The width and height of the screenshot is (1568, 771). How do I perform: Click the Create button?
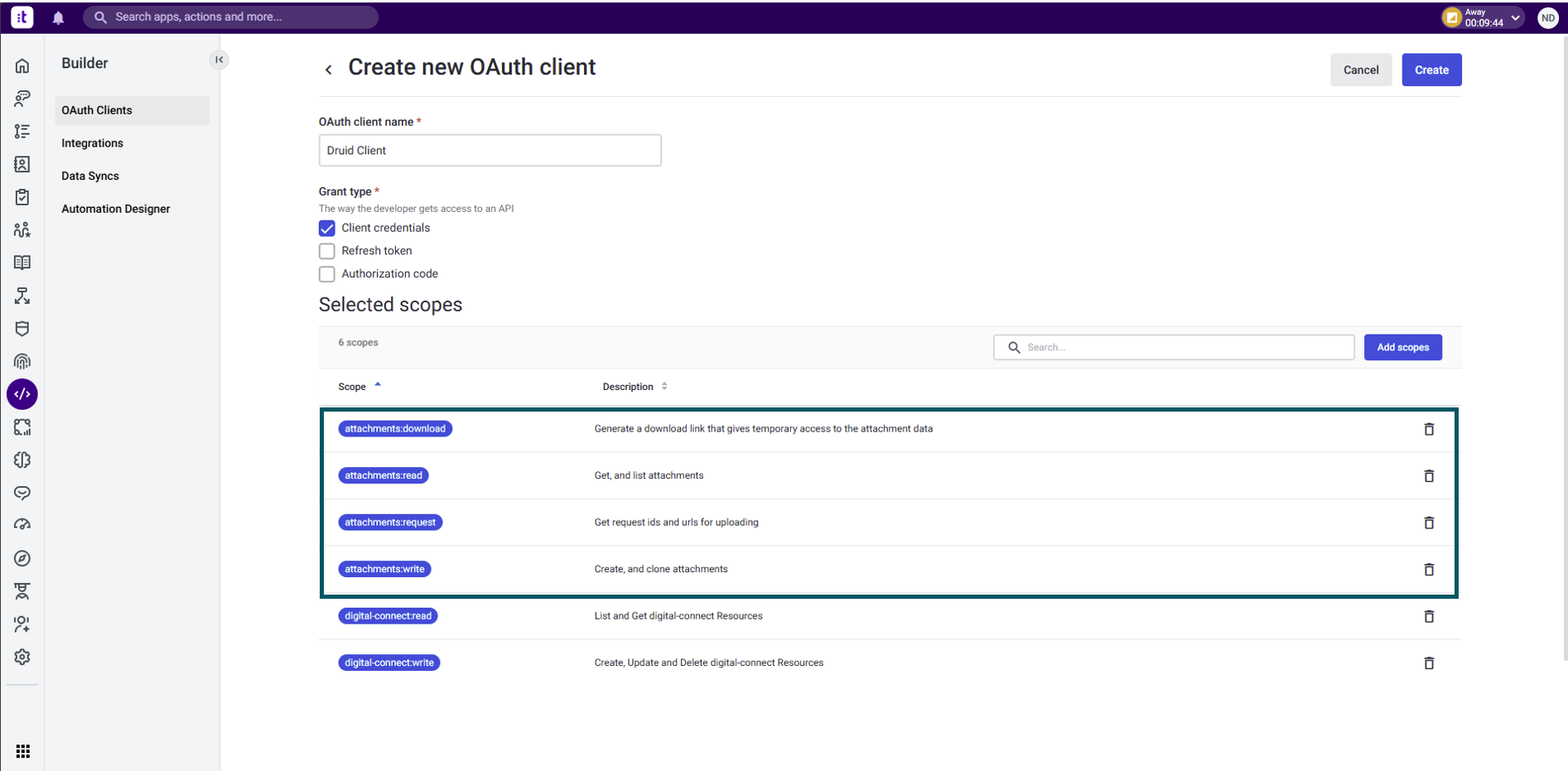click(x=1430, y=70)
